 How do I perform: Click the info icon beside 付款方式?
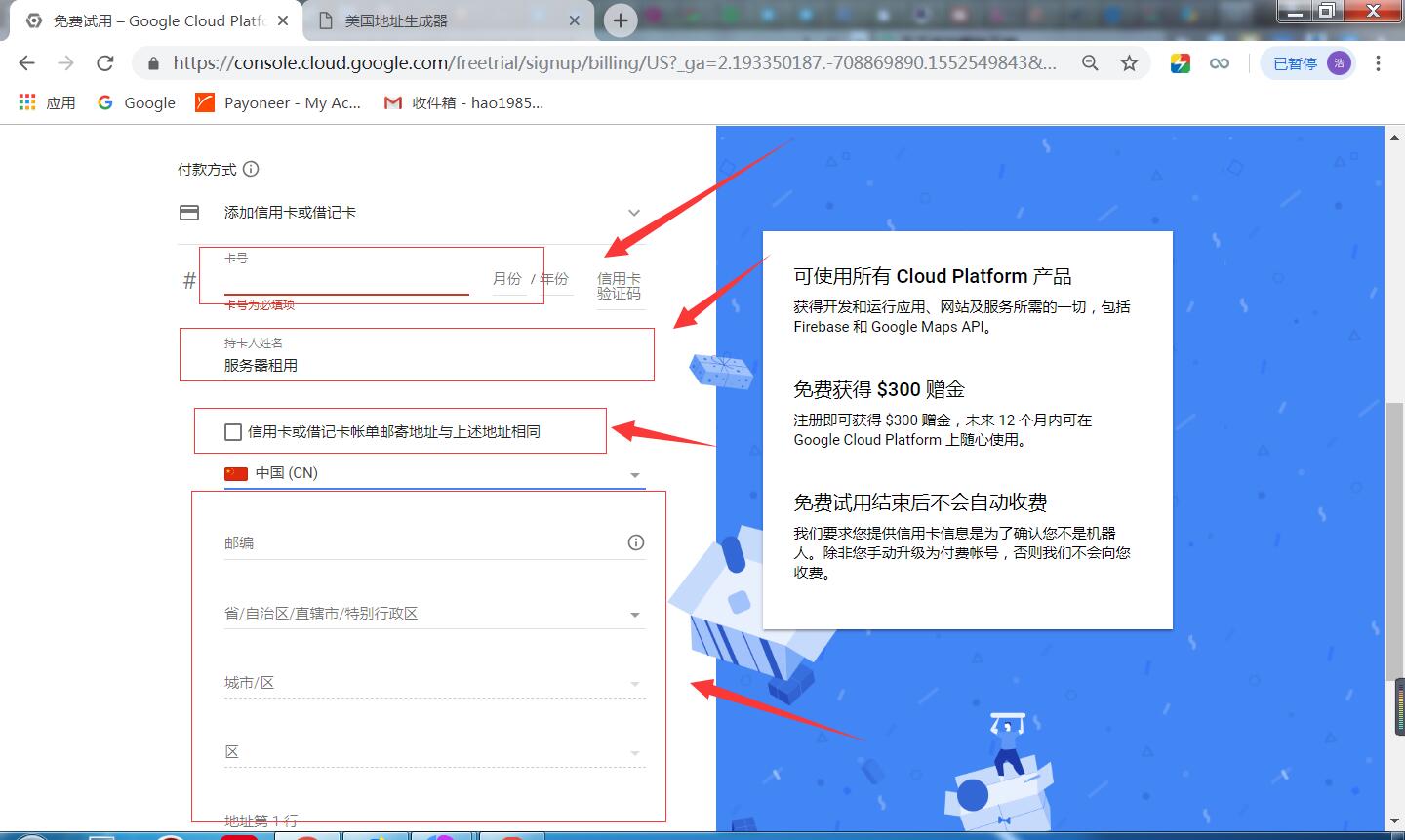coord(252,168)
